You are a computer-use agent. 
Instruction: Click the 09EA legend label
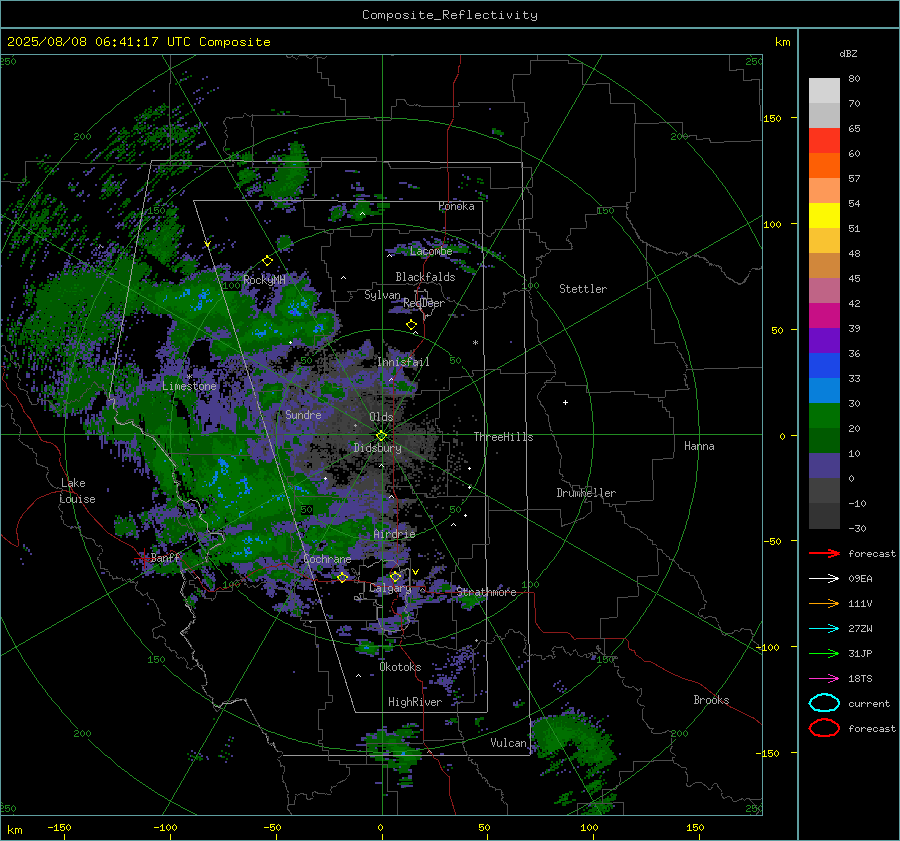860,579
